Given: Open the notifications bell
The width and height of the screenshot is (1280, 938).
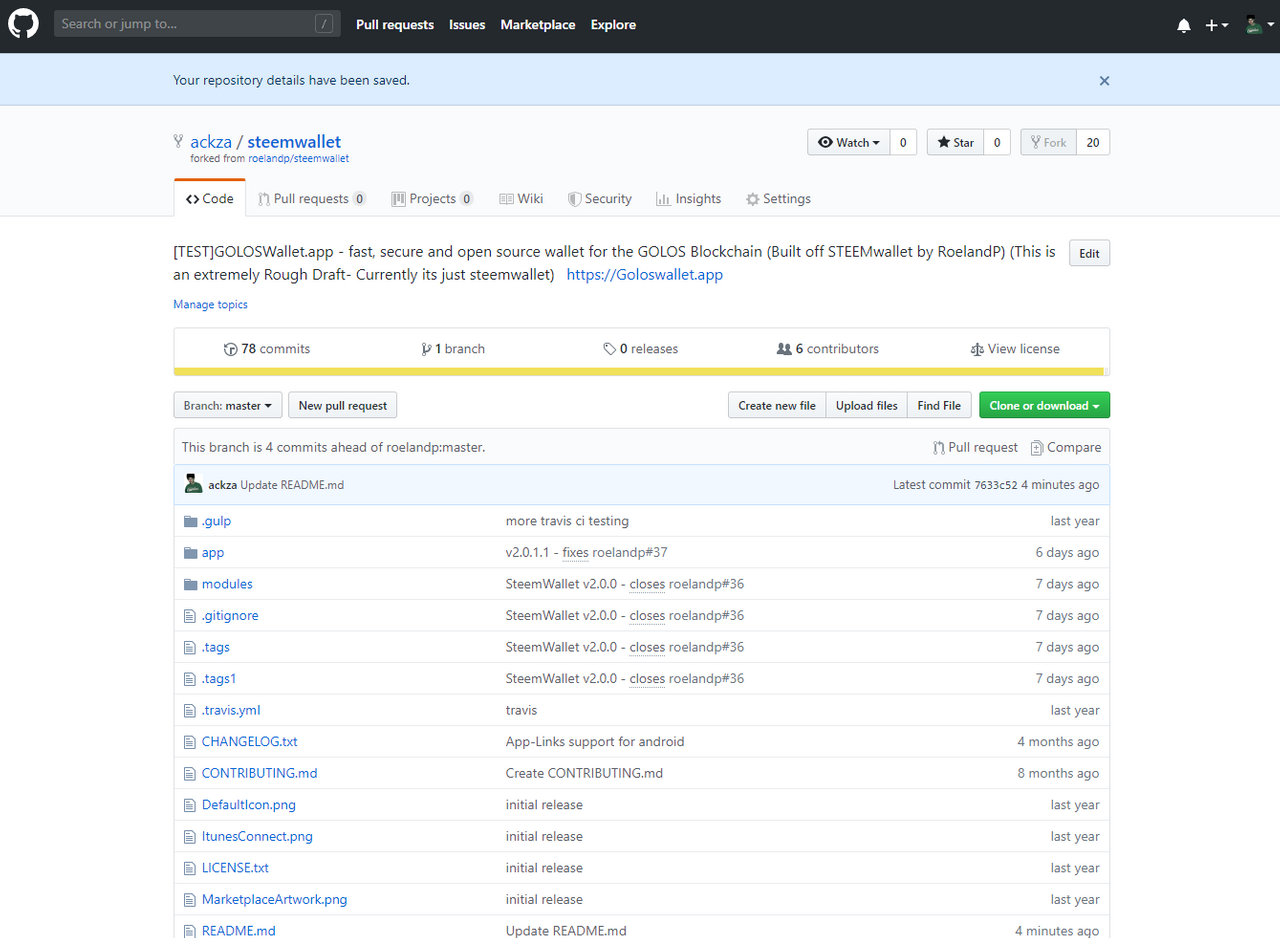Looking at the screenshot, I should point(1184,25).
